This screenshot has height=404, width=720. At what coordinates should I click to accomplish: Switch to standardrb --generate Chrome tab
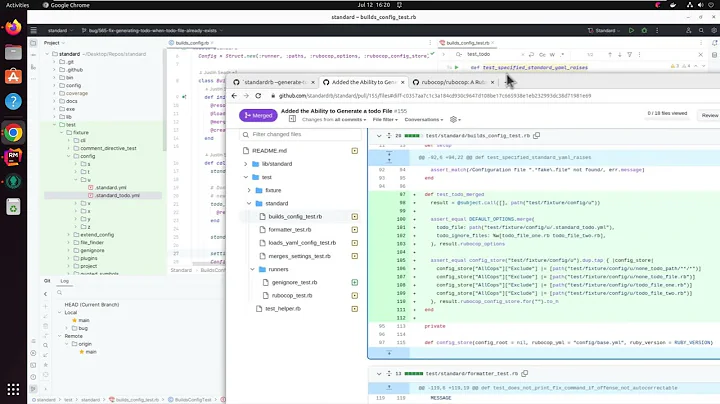click(274, 82)
